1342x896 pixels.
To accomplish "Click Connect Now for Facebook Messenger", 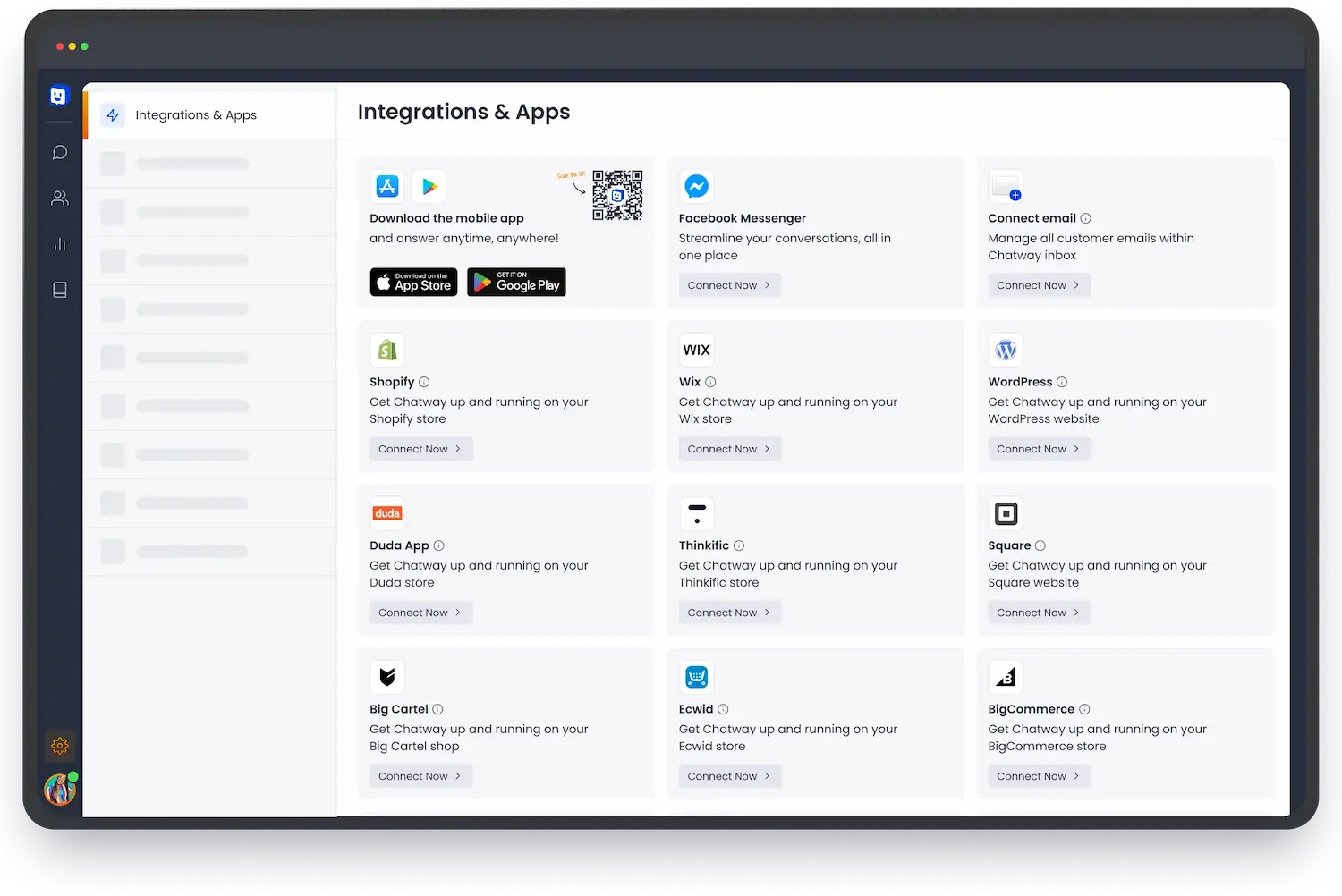I will (x=730, y=285).
